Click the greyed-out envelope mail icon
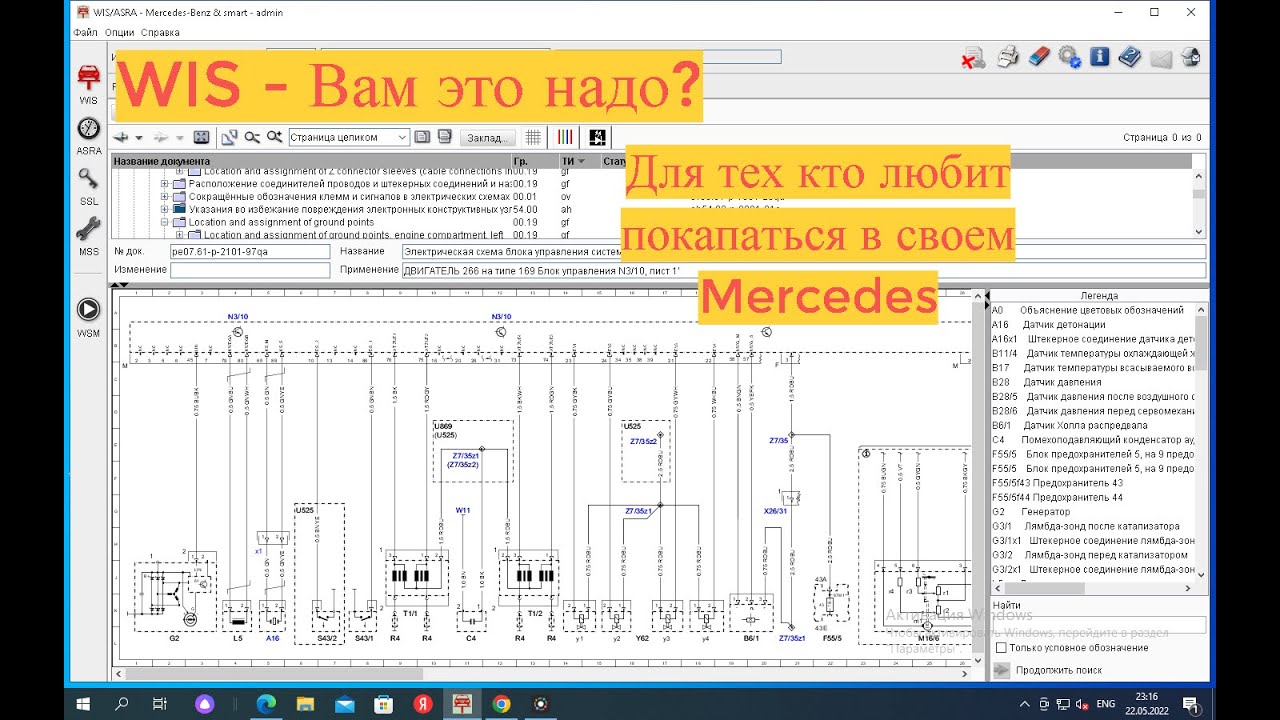 [x=1160, y=58]
